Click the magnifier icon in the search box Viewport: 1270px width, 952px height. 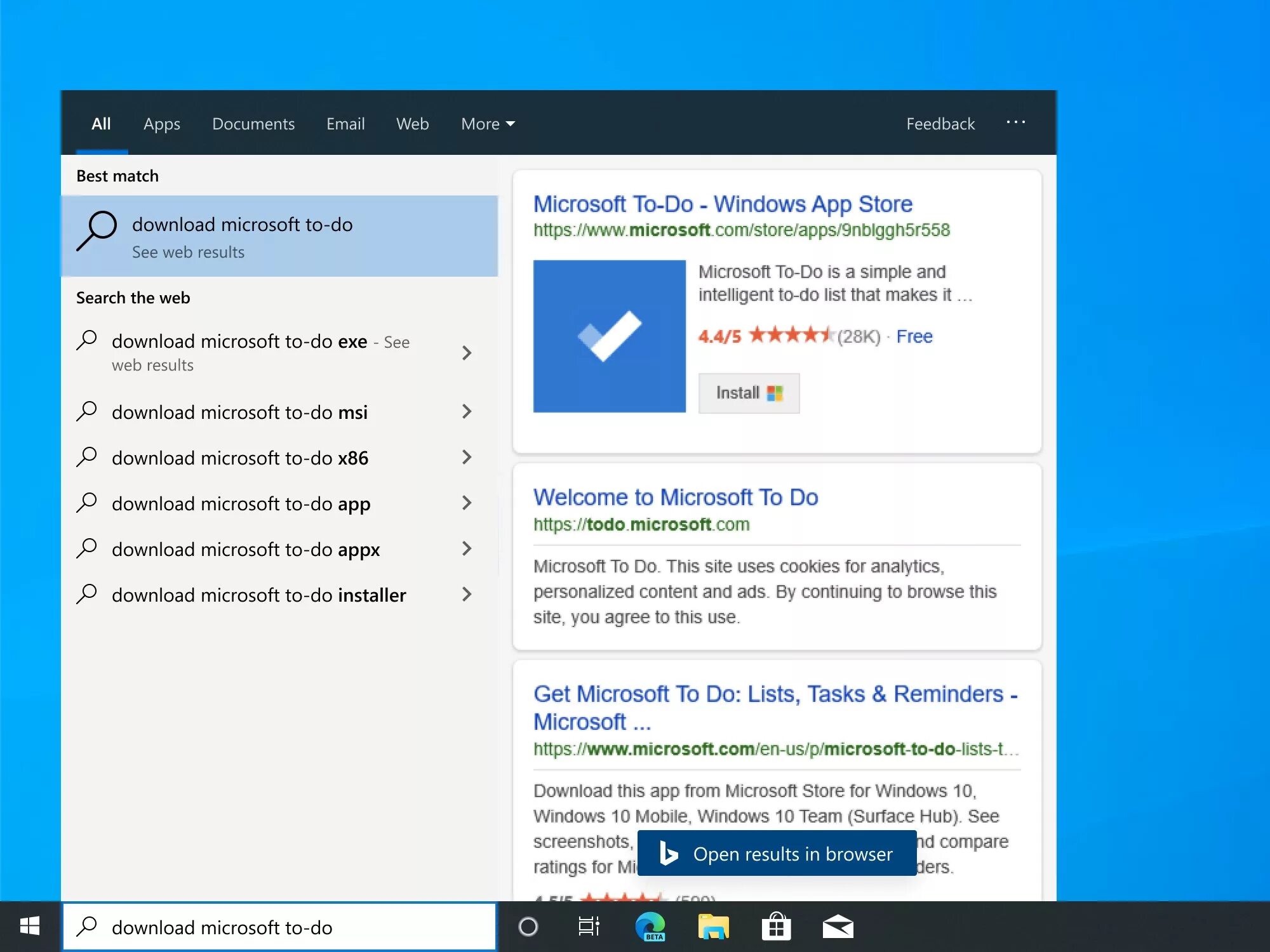tap(89, 927)
